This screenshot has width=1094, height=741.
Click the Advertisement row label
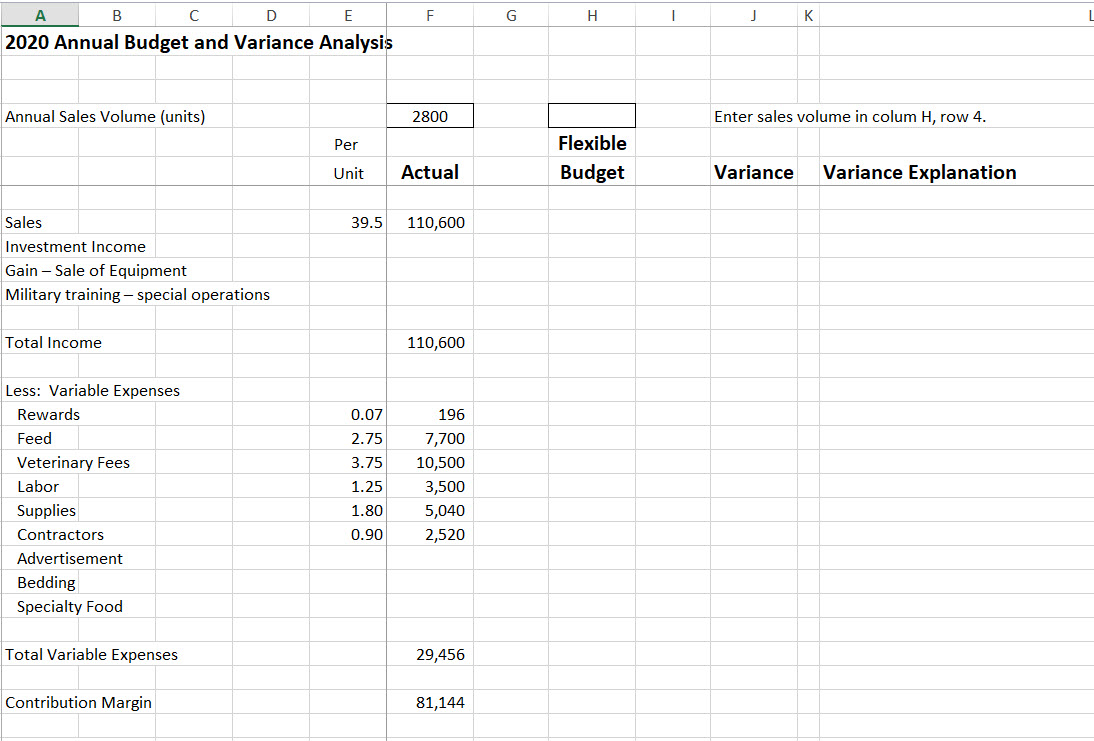[69, 558]
